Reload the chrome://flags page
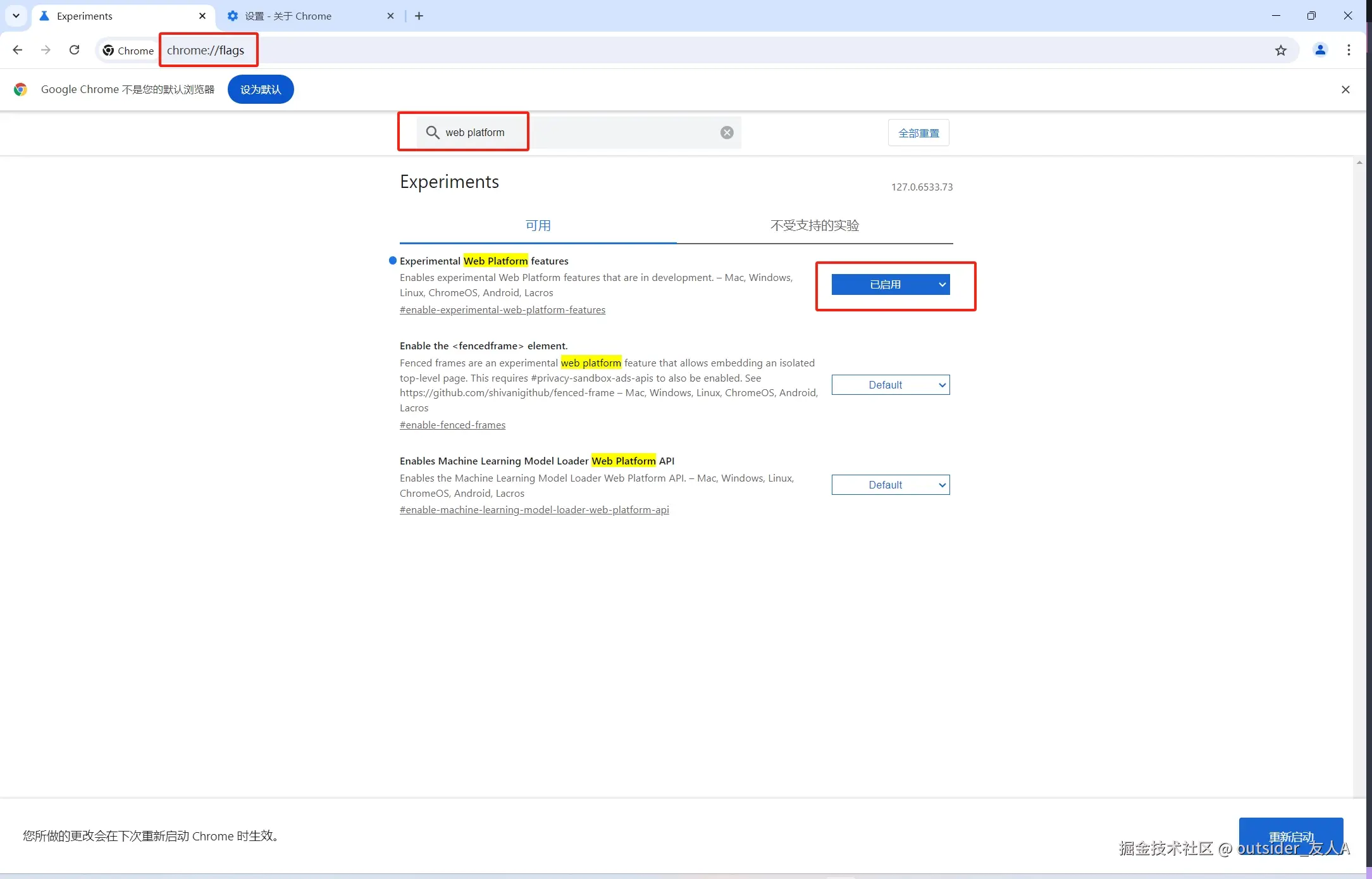The height and width of the screenshot is (879, 1372). [74, 50]
